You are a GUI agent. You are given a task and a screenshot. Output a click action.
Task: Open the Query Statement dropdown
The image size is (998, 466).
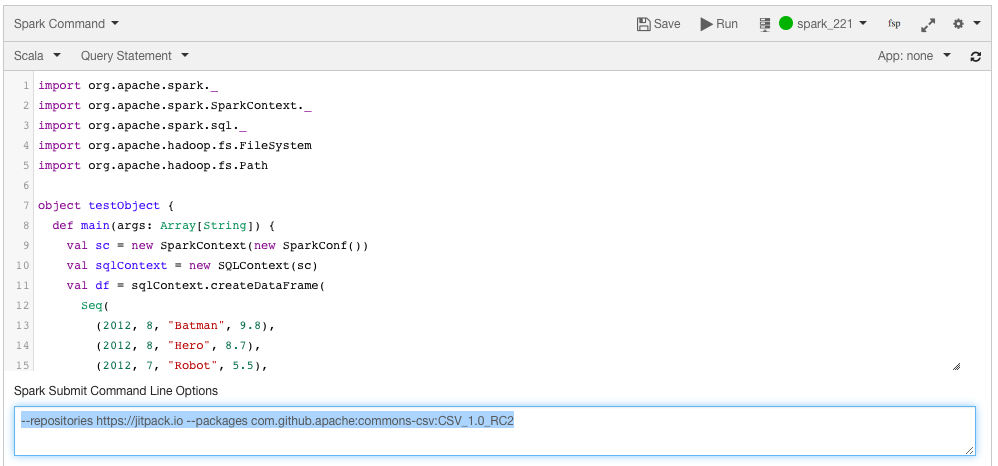pos(135,56)
